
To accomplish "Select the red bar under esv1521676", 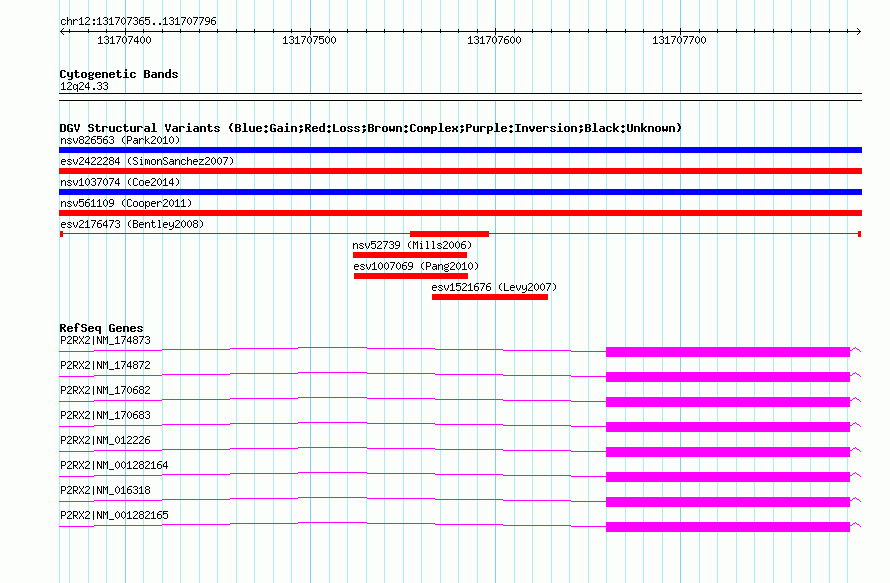I will click(490, 297).
